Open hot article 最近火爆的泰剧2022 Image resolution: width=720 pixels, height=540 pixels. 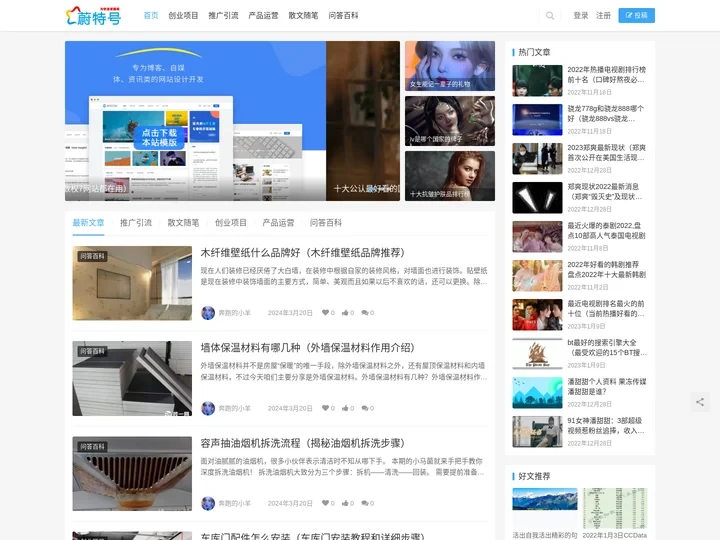point(606,231)
